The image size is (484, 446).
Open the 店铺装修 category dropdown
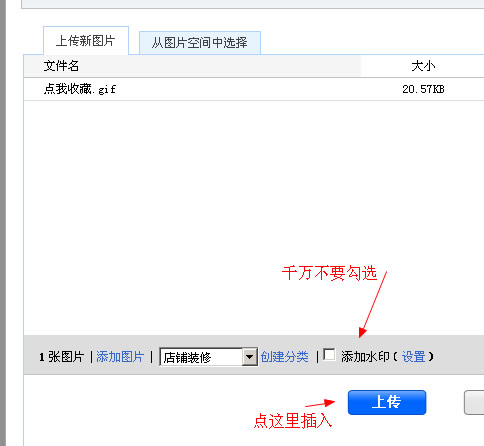tap(209, 357)
